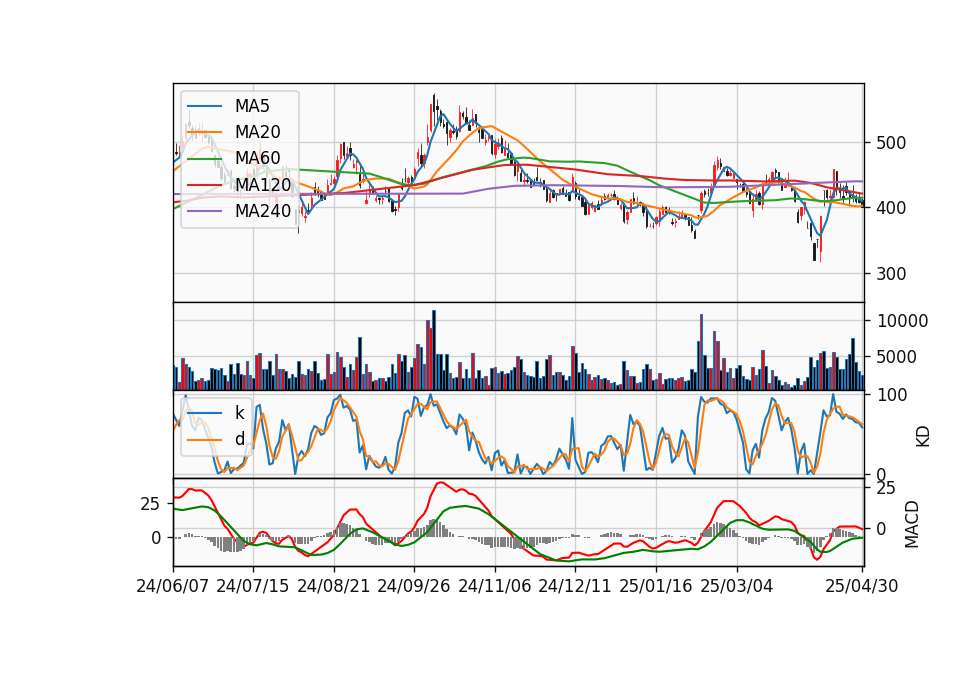The height and width of the screenshot is (690, 960).
Task: Click the 24/08/21 date label
Action: point(334,587)
